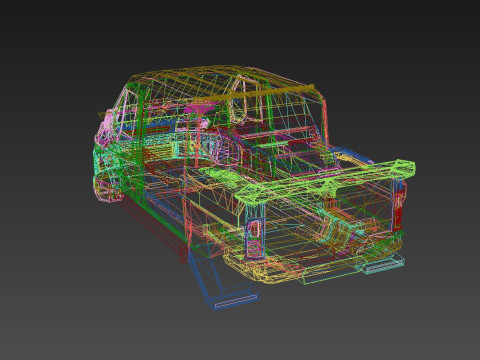Screen dimensions: 480x360
Task: Pick the blue step ramp under the vehicle
Action: click(223, 281)
